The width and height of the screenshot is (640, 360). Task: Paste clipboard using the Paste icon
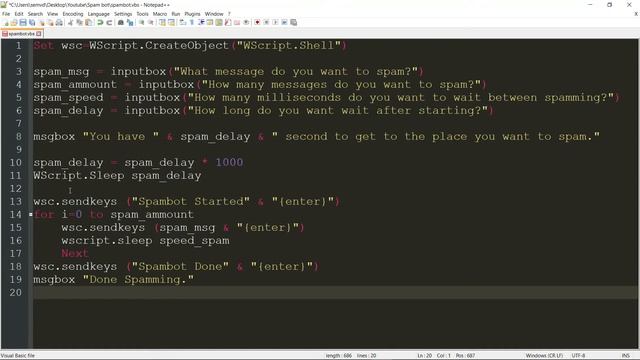(88, 22)
